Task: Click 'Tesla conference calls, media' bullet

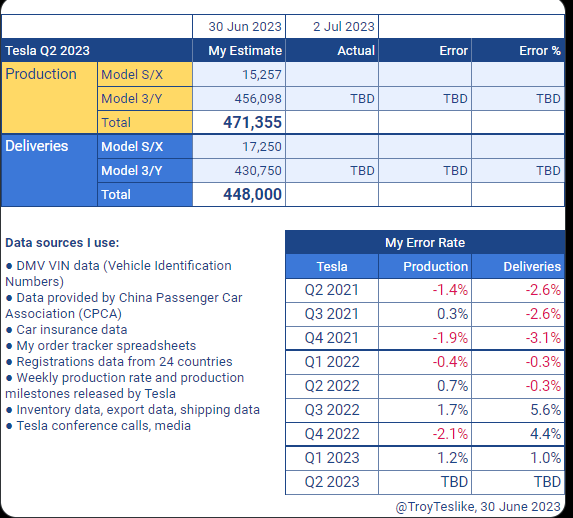Action: (98, 426)
